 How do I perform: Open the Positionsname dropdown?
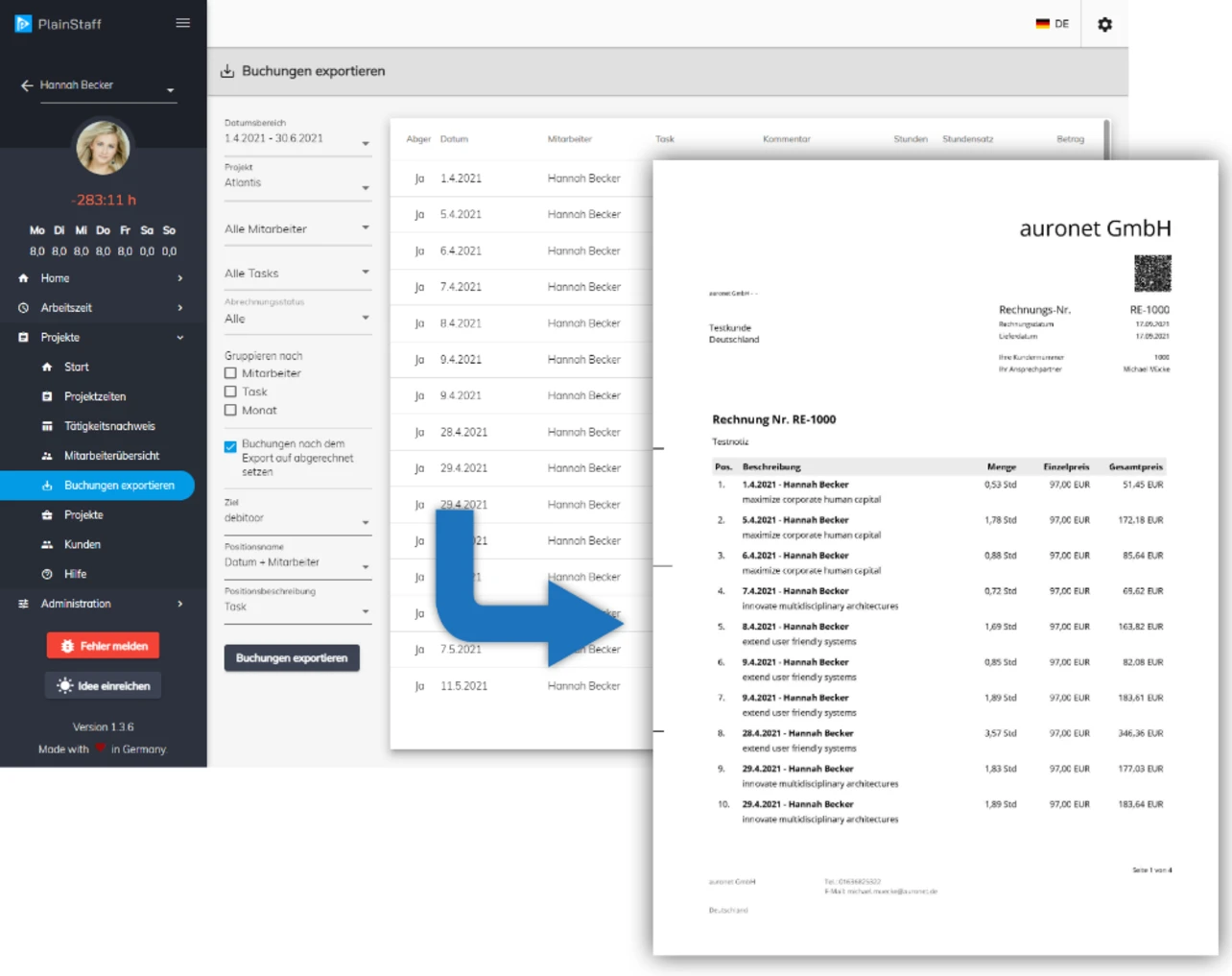(297, 559)
